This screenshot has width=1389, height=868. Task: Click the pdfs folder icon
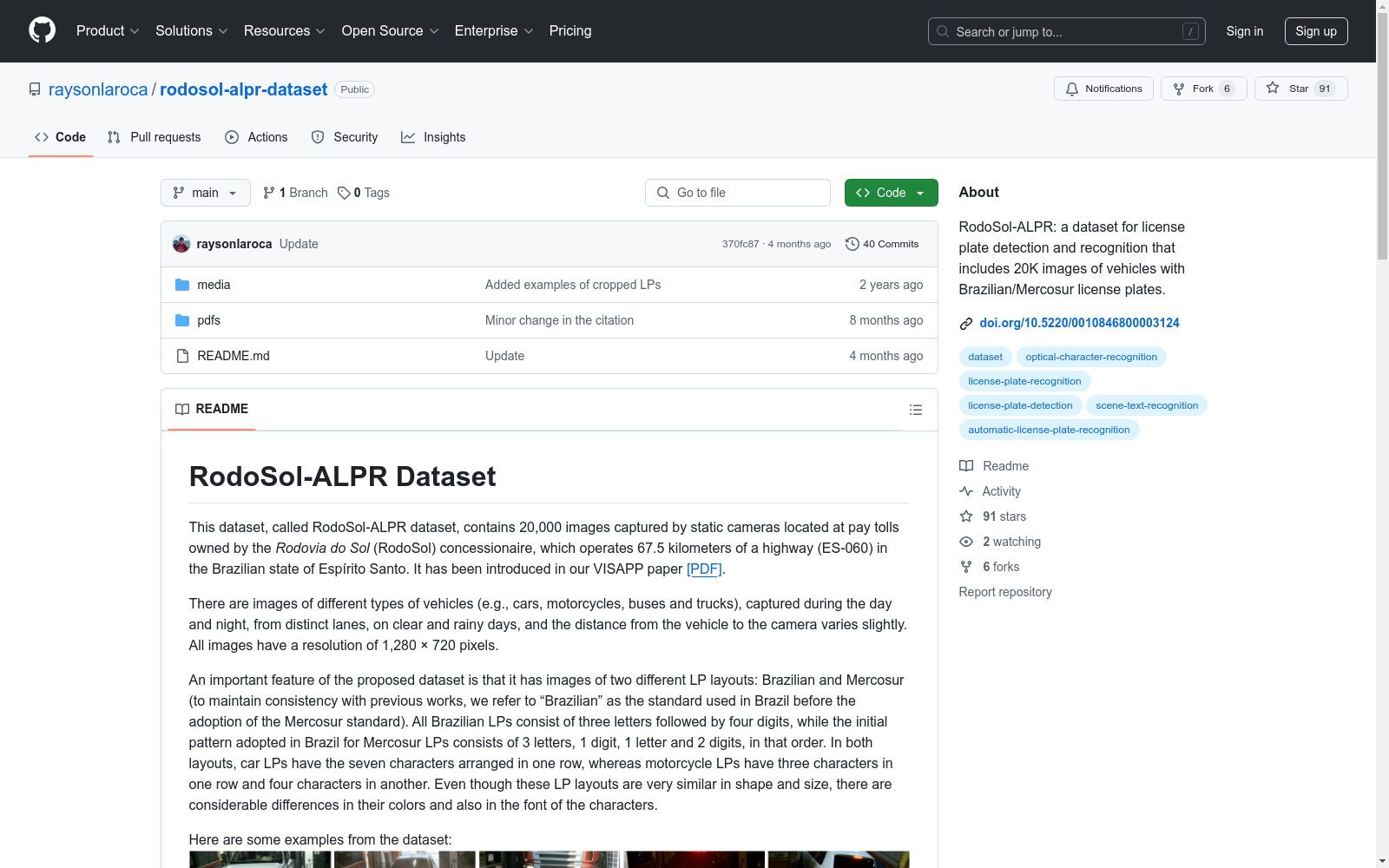tap(182, 320)
